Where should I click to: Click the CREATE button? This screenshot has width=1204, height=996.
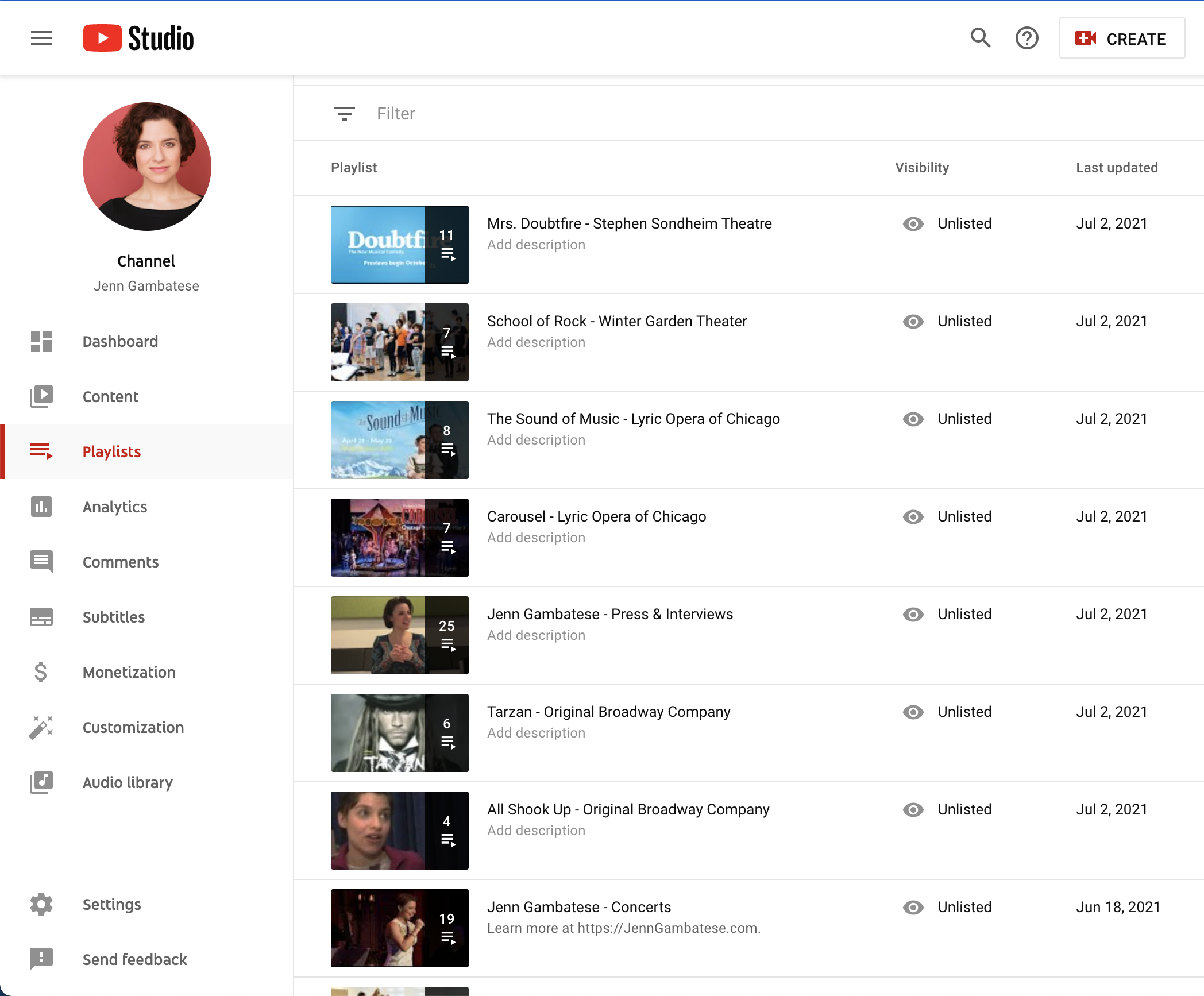tap(1122, 38)
